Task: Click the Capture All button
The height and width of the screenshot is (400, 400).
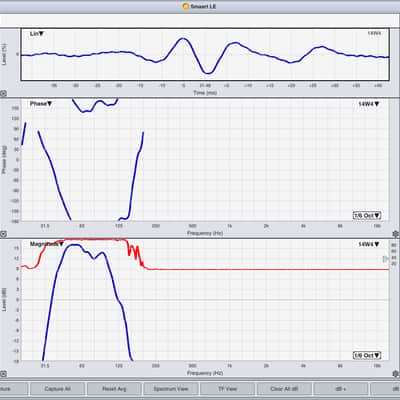Action: 57,389
